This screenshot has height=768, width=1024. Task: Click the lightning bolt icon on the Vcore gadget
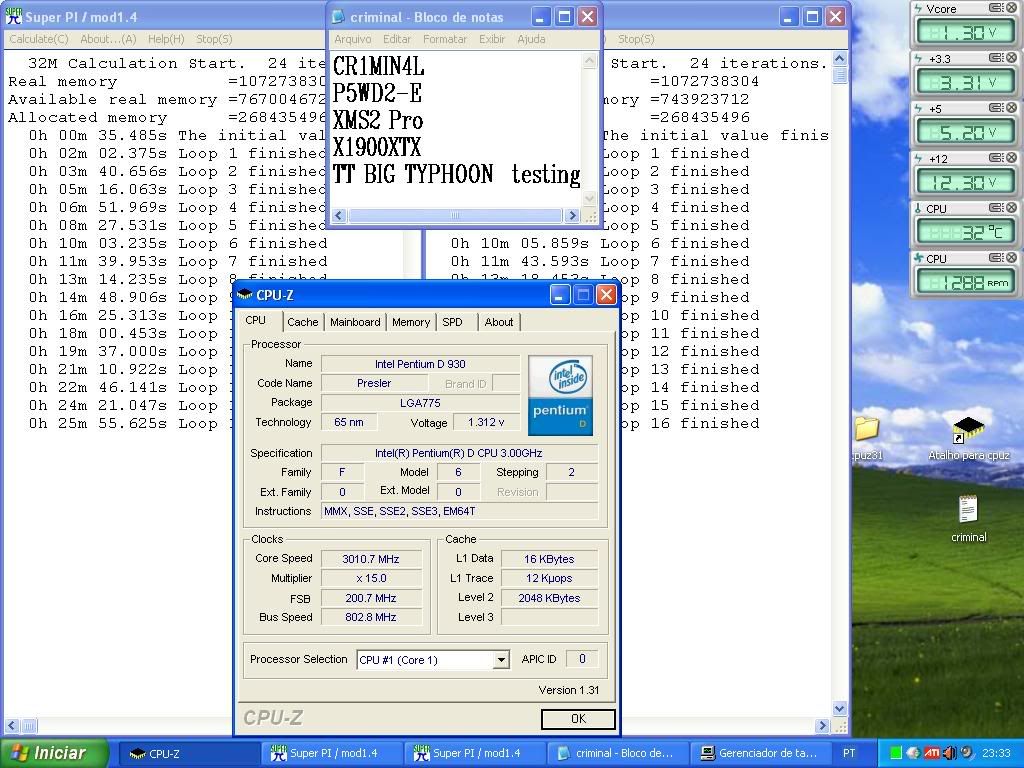(918, 8)
